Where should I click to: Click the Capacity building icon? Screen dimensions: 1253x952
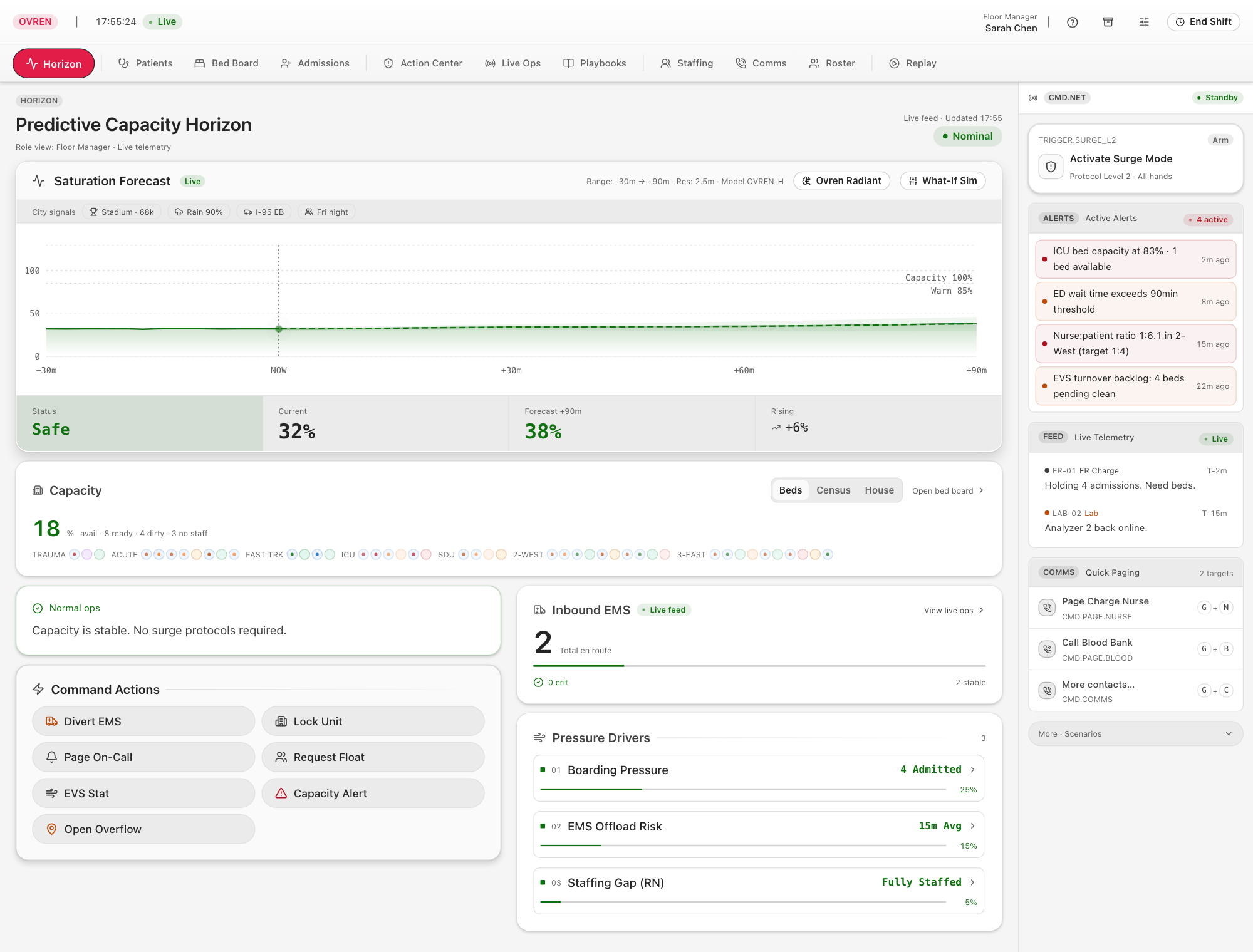38,490
